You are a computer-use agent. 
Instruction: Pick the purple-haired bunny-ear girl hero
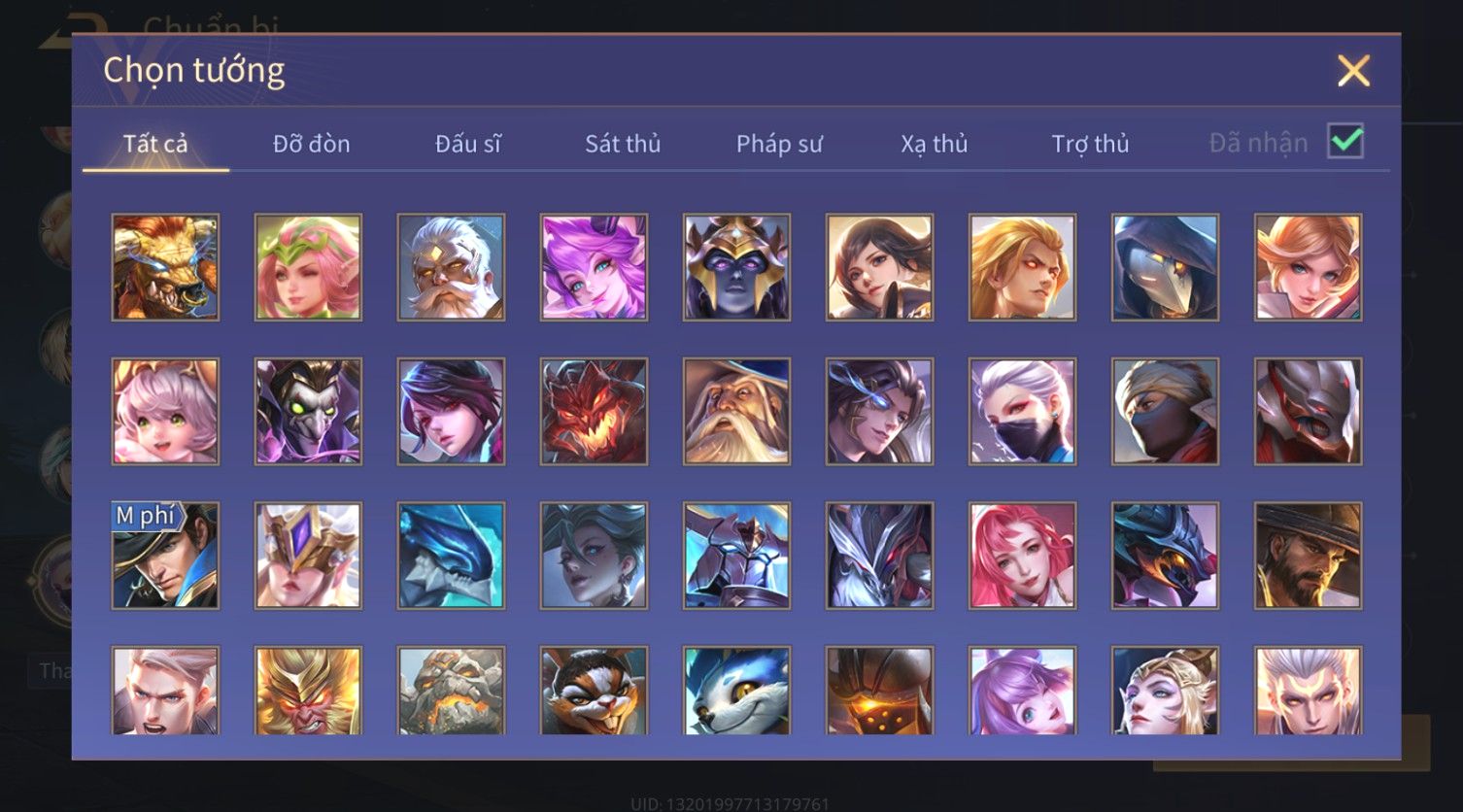[594, 267]
